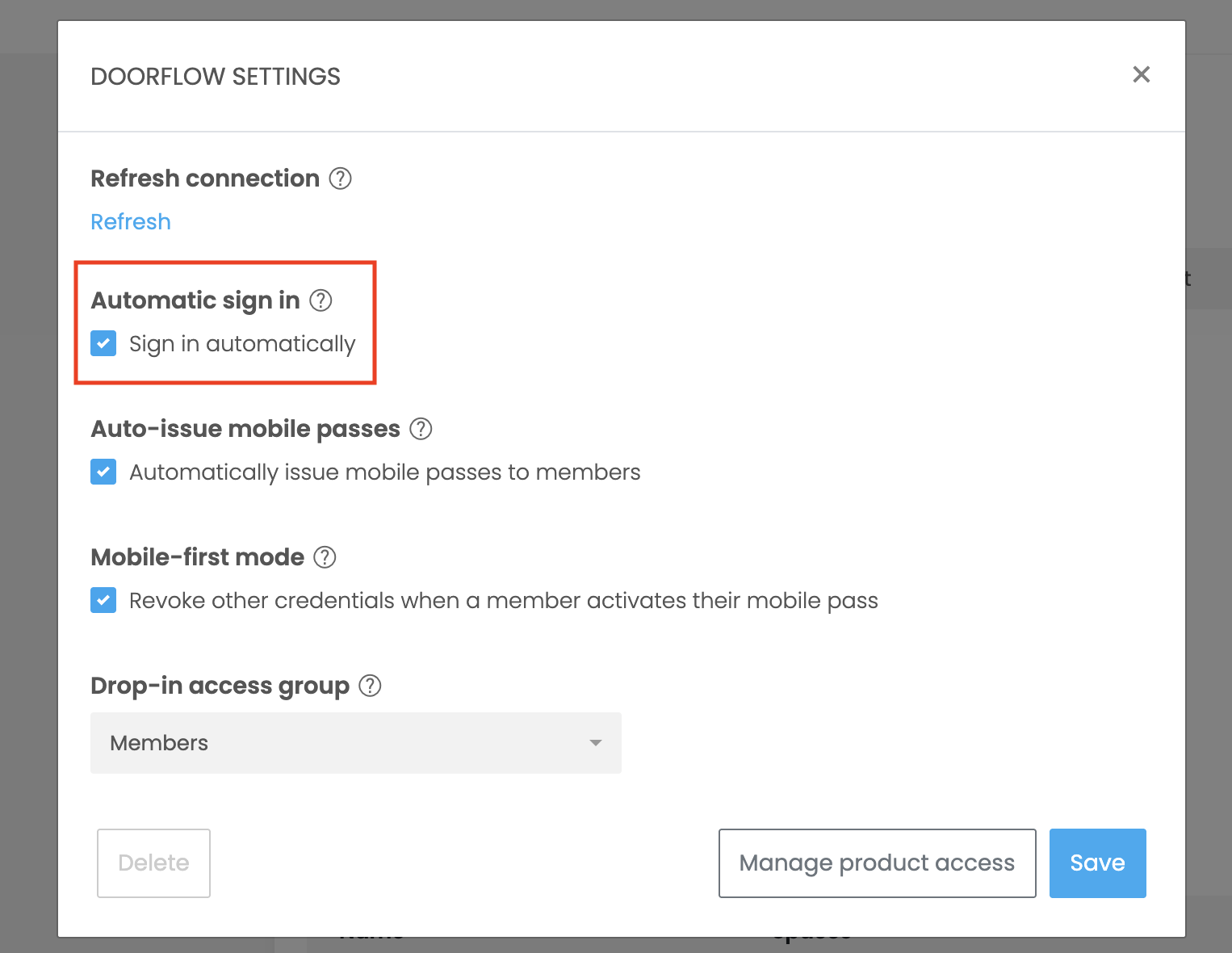This screenshot has height=953, width=1232.
Task: Click the 'Drop-in access group' heading
Action: (x=220, y=686)
